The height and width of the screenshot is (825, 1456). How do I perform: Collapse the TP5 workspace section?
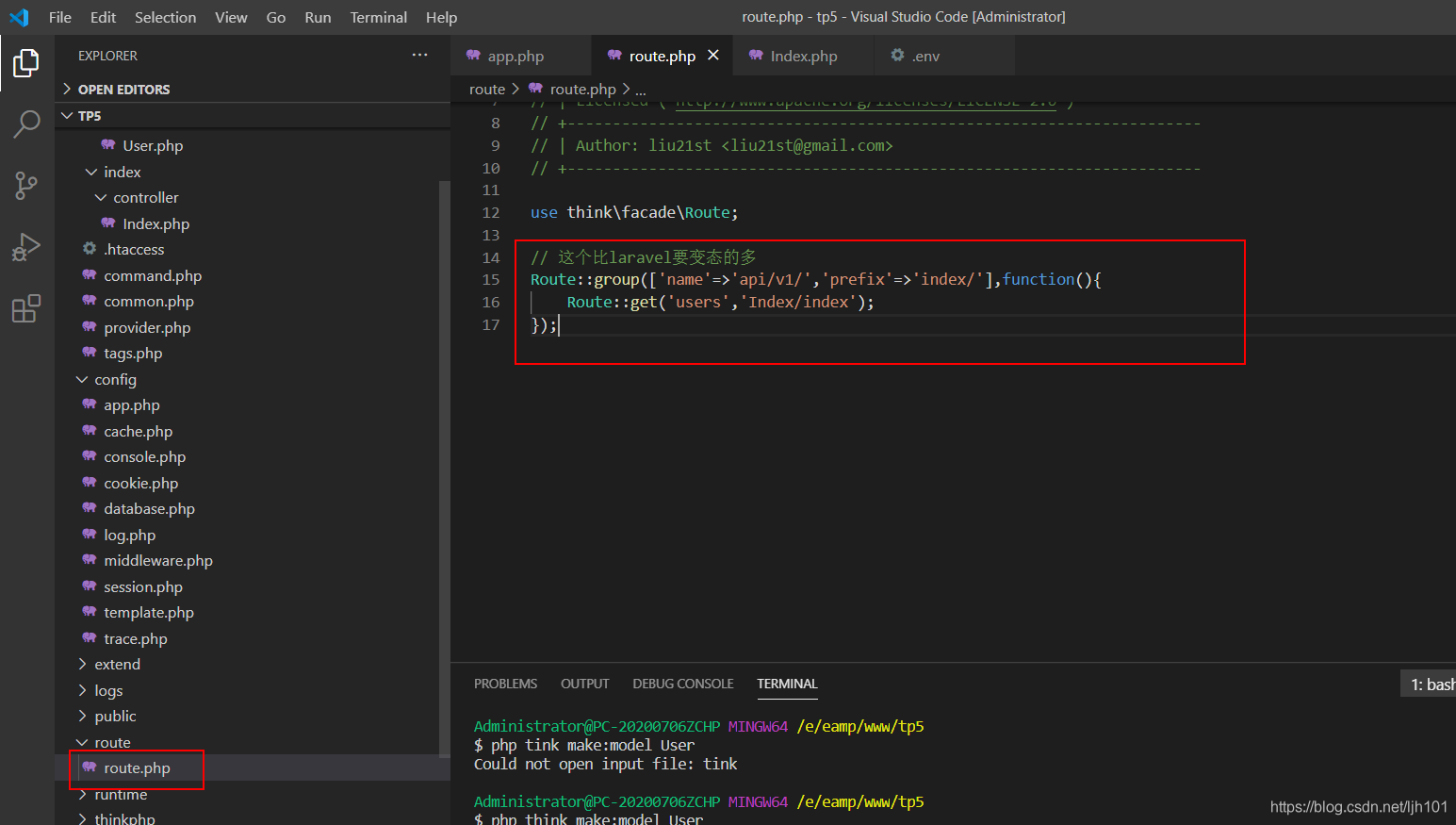click(253, 115)
